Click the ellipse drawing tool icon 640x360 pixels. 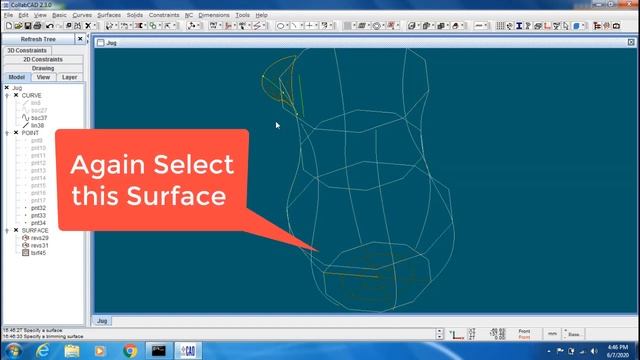point(280,26)
